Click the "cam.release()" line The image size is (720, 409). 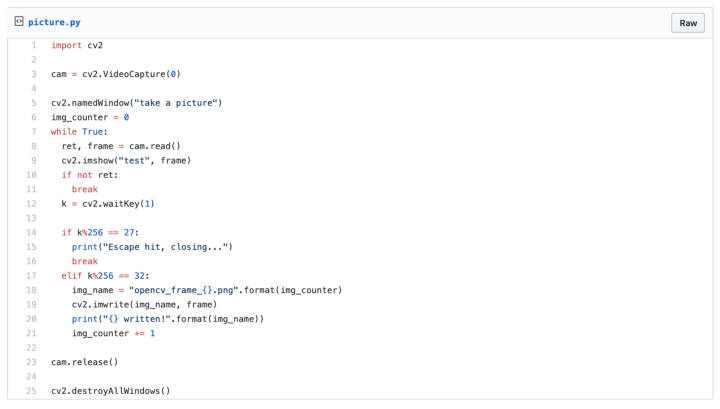point(84,362)
